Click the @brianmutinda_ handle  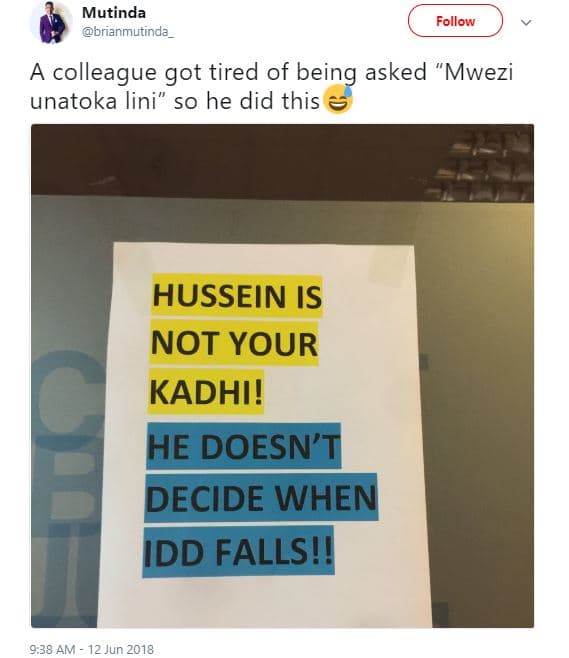128,32
